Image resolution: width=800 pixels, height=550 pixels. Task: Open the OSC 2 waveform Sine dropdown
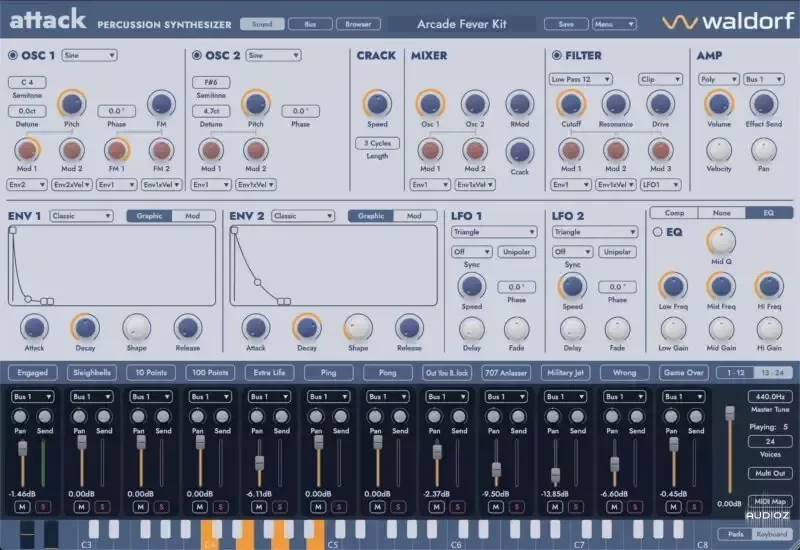[273, 55]
